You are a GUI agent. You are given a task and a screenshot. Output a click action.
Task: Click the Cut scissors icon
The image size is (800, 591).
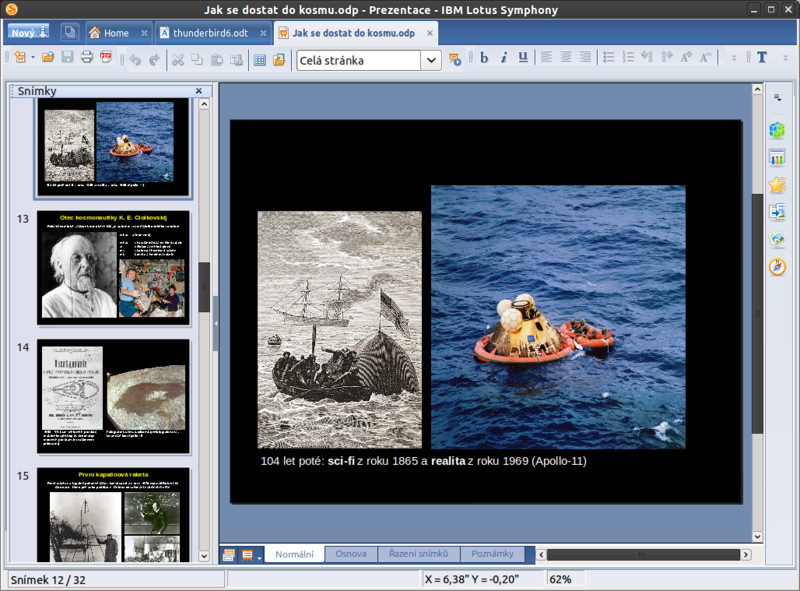click(x=178, y=60)
